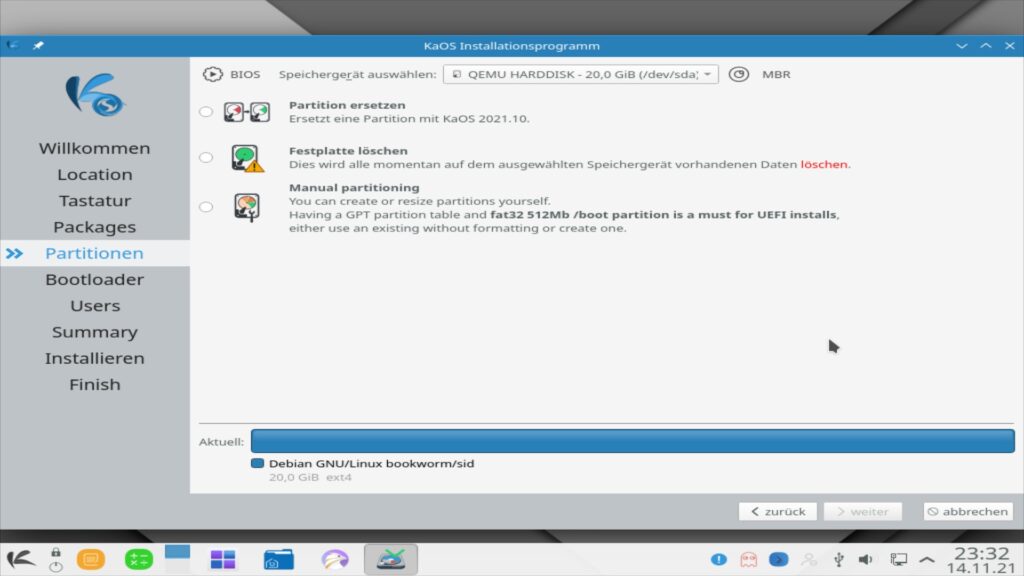Open the volume control tray icon
The image size is (1024, 576).
point(866,560)
